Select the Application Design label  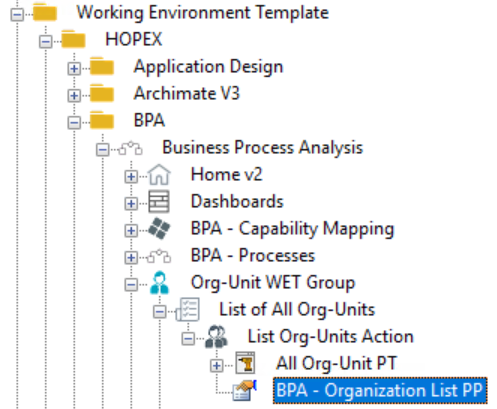point(208,67)
